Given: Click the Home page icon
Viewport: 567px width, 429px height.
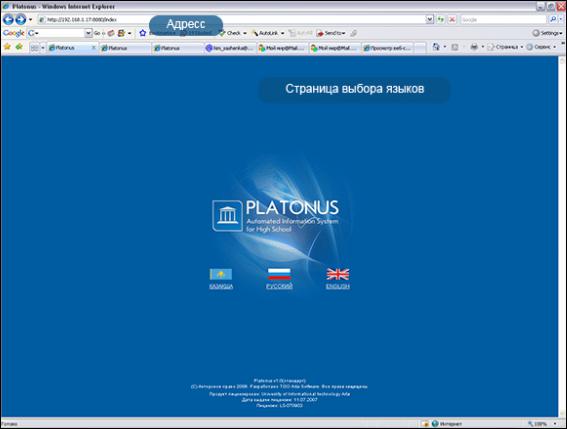Looking at the screenshot, I should pos(436,47).
